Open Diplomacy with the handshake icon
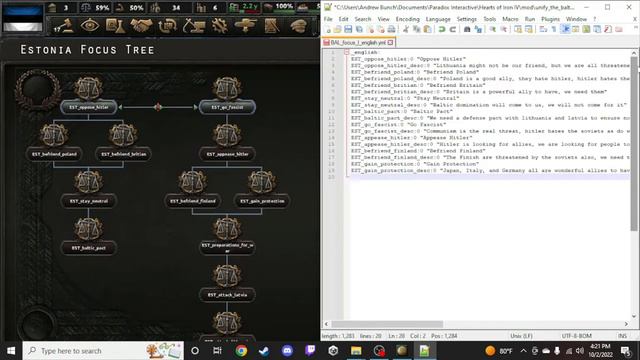Screen dimensions: 640x360 (141, 26)
